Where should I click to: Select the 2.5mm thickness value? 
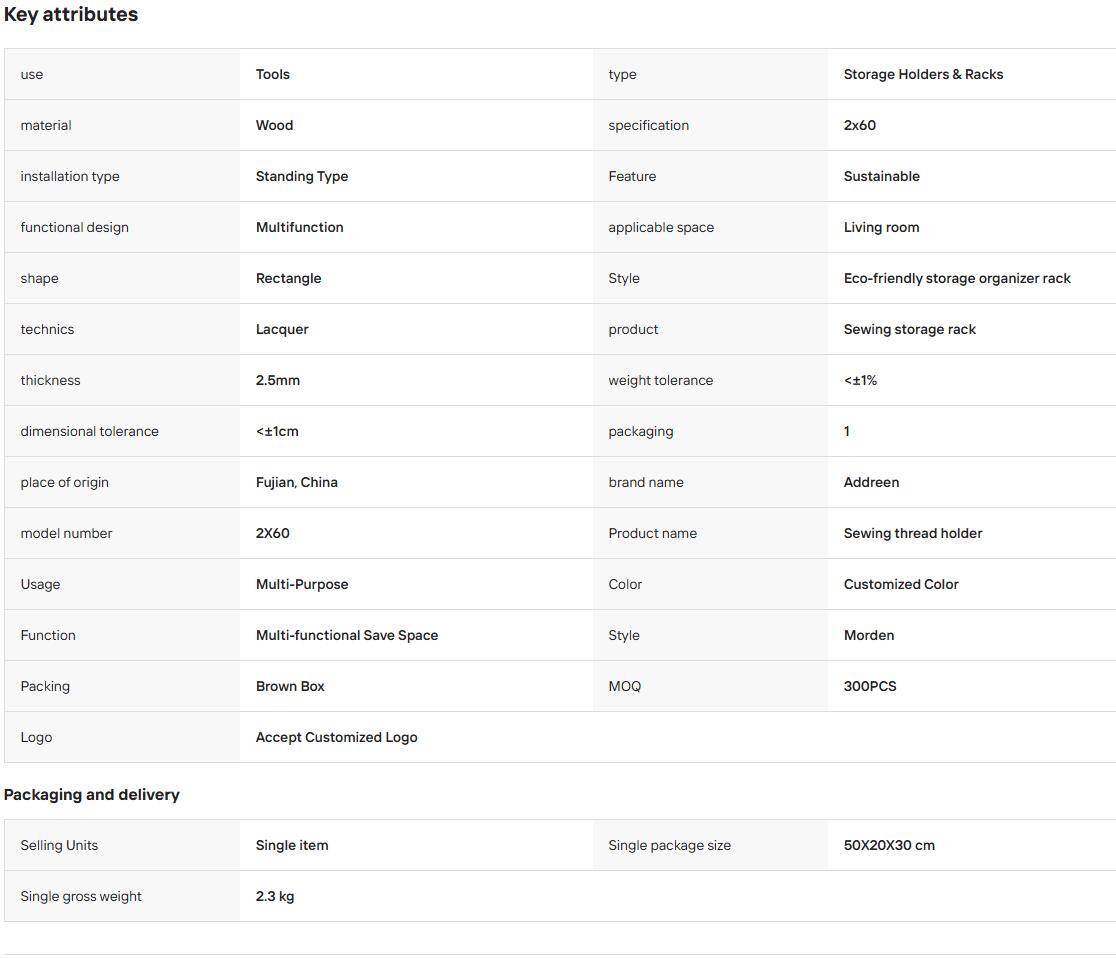tap(278, 380)
